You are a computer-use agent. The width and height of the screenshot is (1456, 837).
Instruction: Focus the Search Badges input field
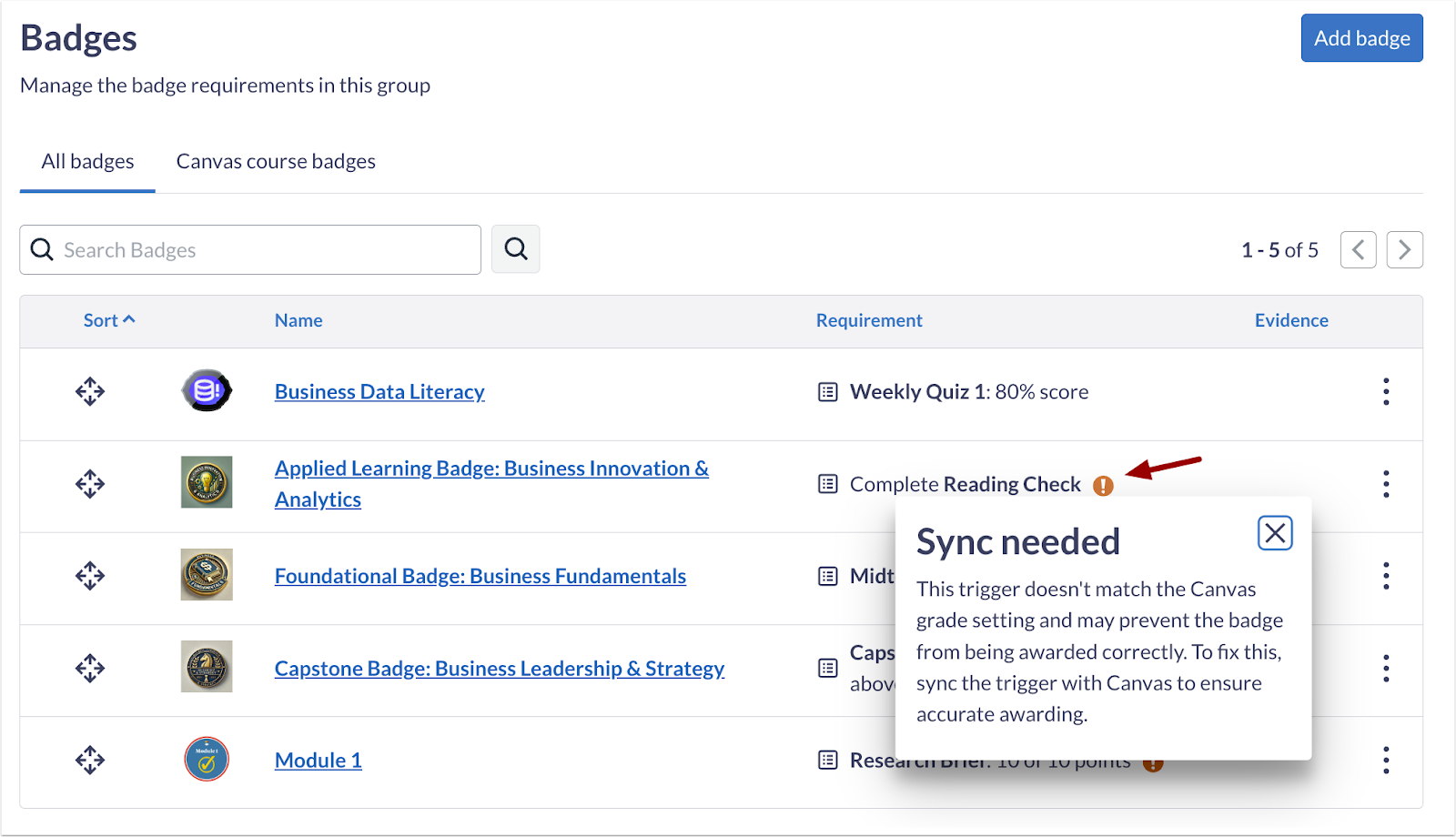coord(264,250)
